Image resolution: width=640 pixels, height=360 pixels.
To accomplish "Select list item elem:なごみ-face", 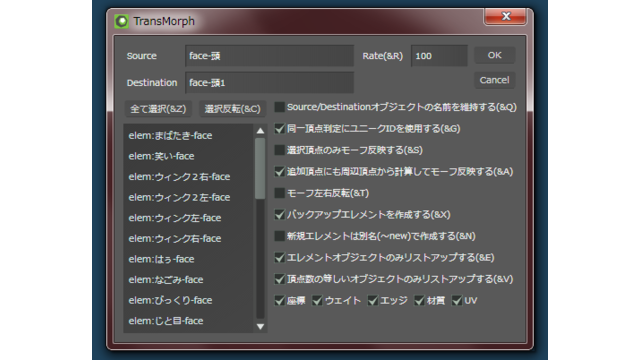I will pyautogui.click(x=189, y=280).
